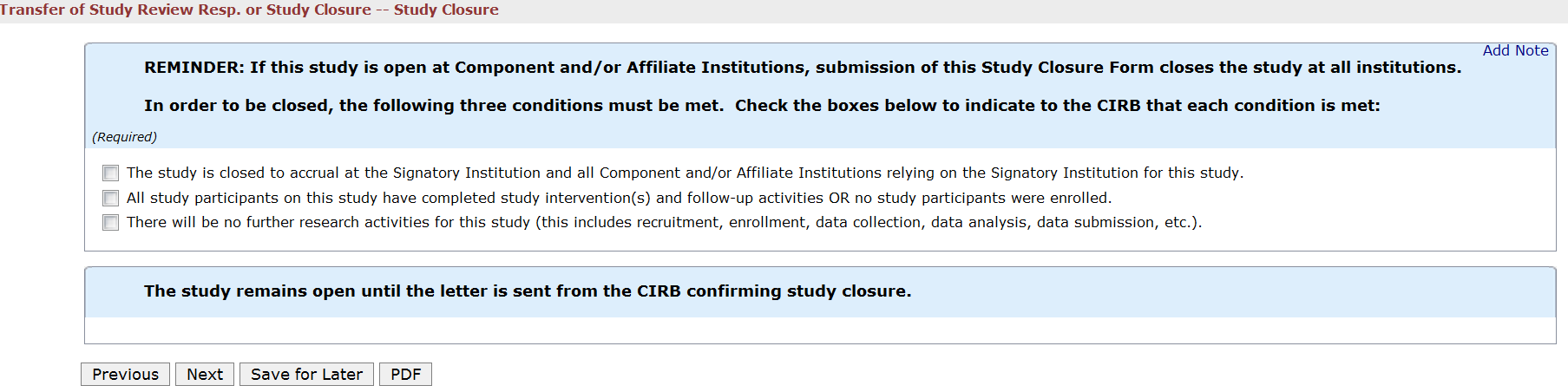Check the no further research activities box

click(110, 222)
